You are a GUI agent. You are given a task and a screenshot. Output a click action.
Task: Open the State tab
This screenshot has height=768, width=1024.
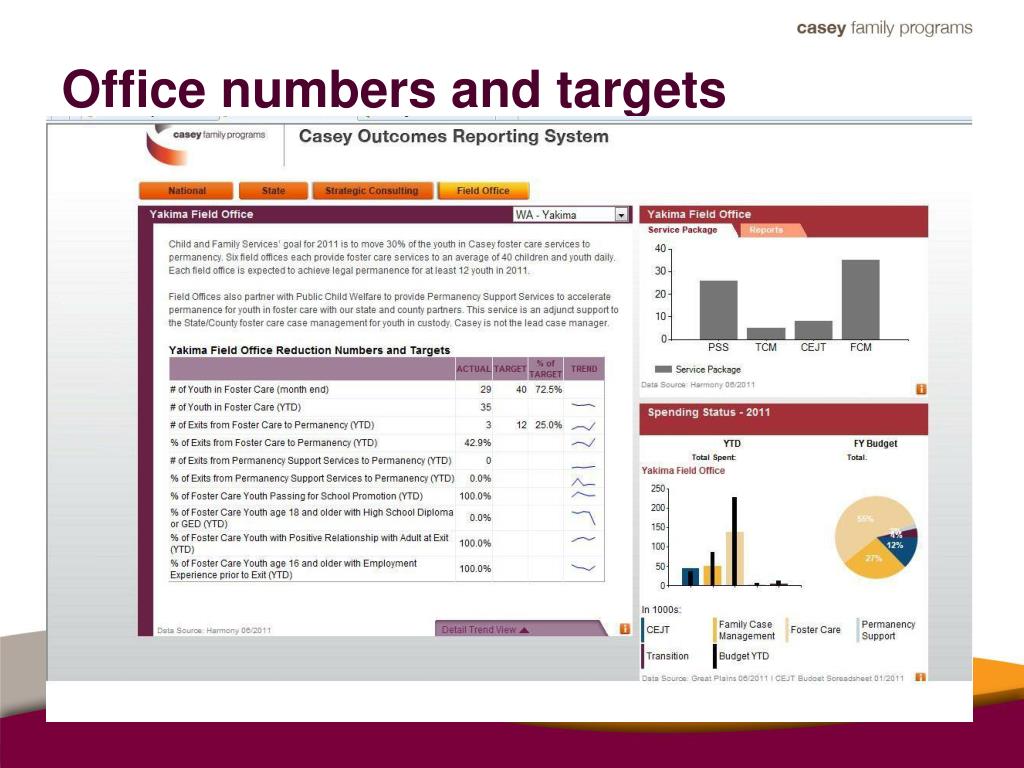pyautogui.click(x=273, y=191)
